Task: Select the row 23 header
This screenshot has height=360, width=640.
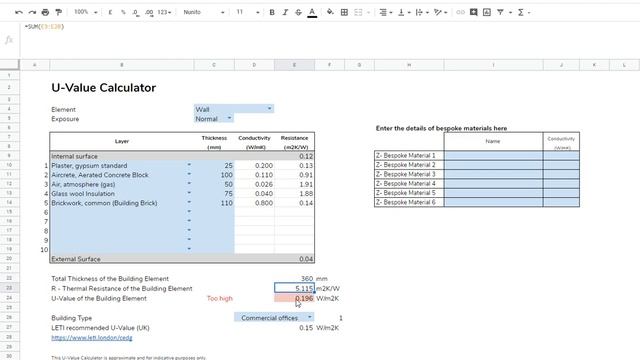Action: [9, 288]
